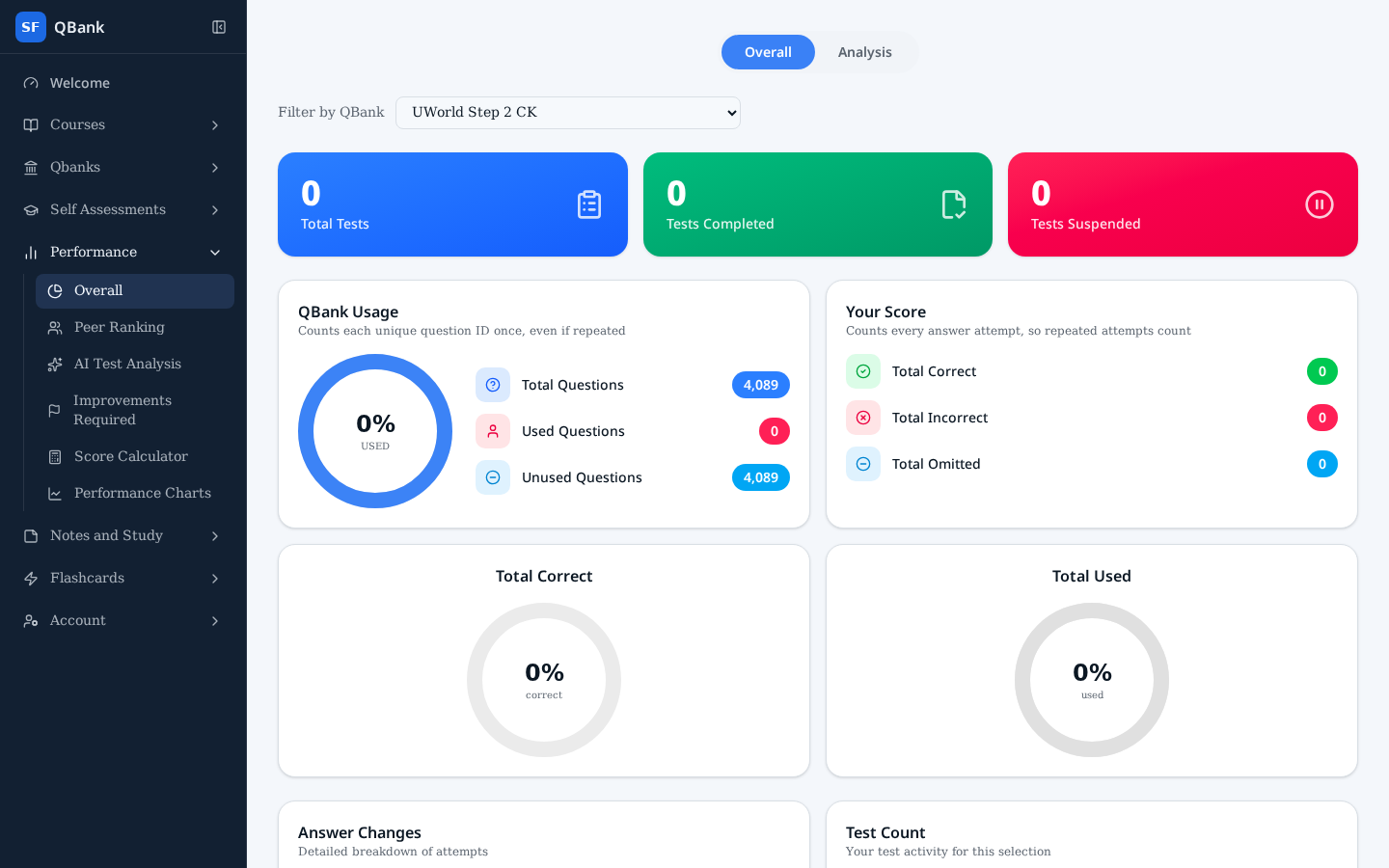
Task: Click the Filter by QBank label
Action: pos(331,113)
